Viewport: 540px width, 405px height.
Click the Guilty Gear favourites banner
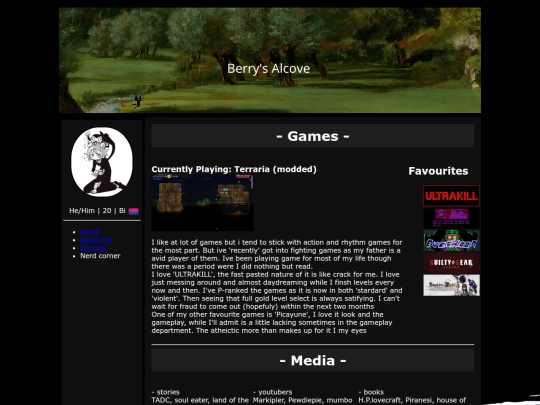point(451,263)
